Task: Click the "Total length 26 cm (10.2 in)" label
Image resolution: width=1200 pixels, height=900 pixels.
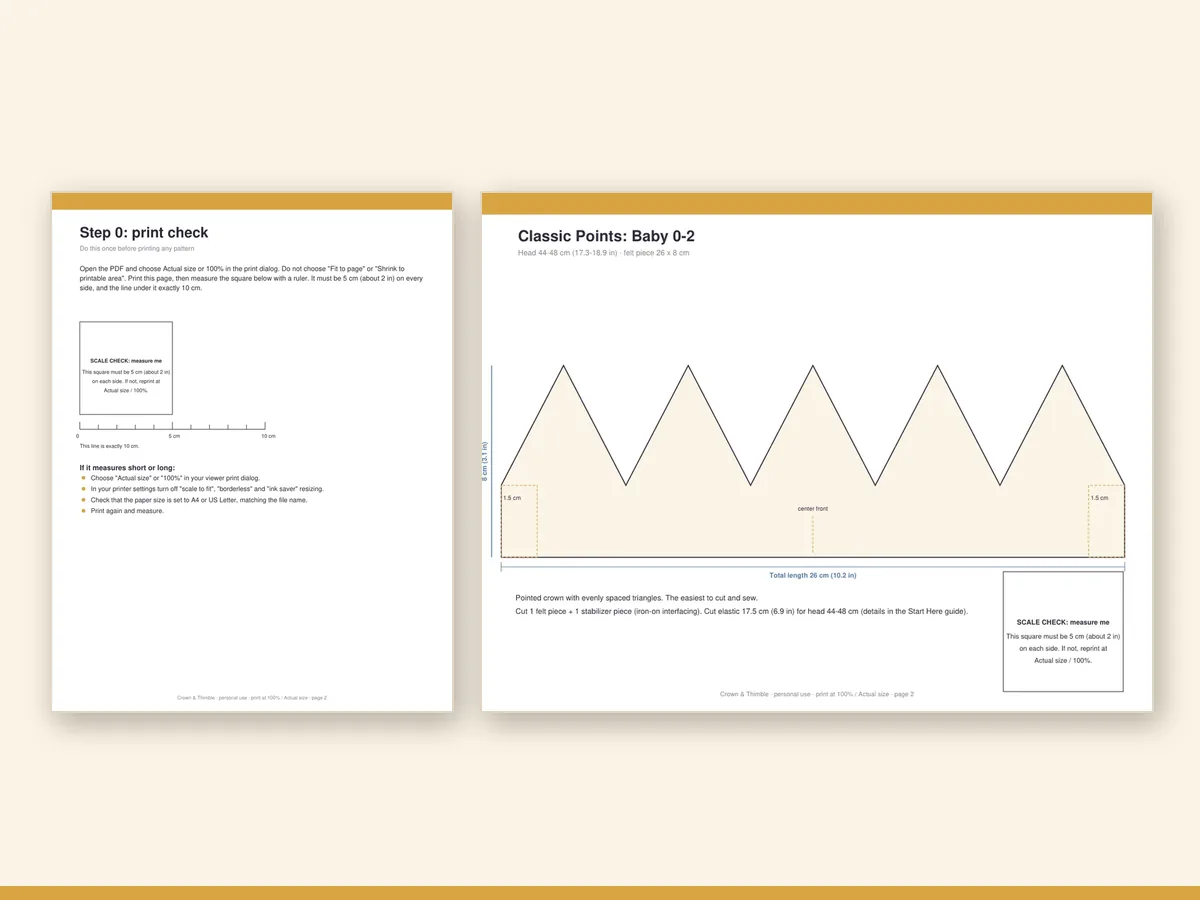Action: 812,575
